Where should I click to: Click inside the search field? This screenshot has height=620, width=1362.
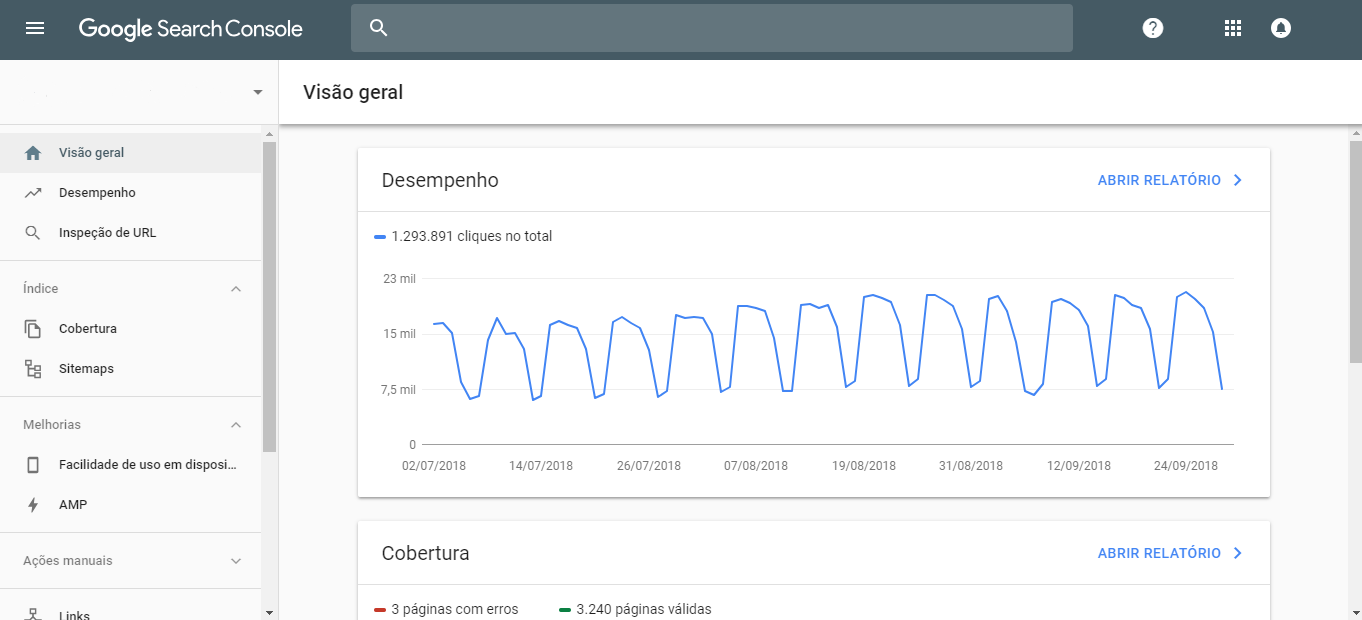710,28
